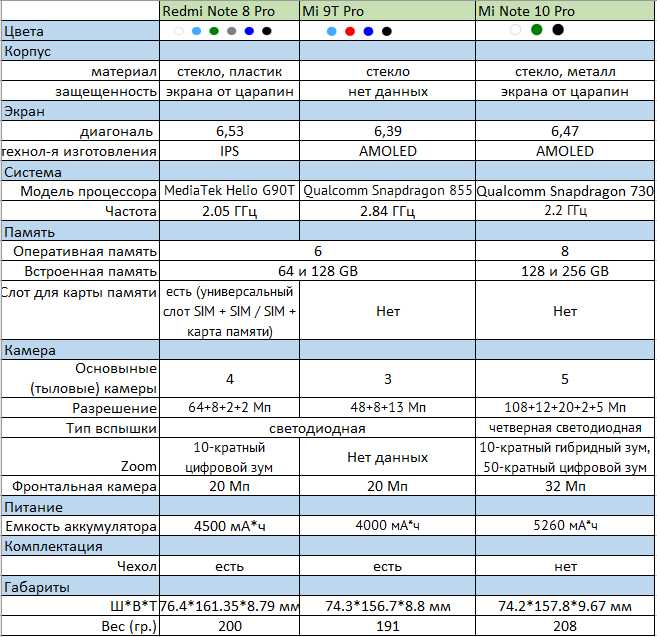The width and height of the screenshot is (657, 637).
Task: Click the '74.2*157.8*9.67 мм' dimensions cell
Action: (565, 606)
